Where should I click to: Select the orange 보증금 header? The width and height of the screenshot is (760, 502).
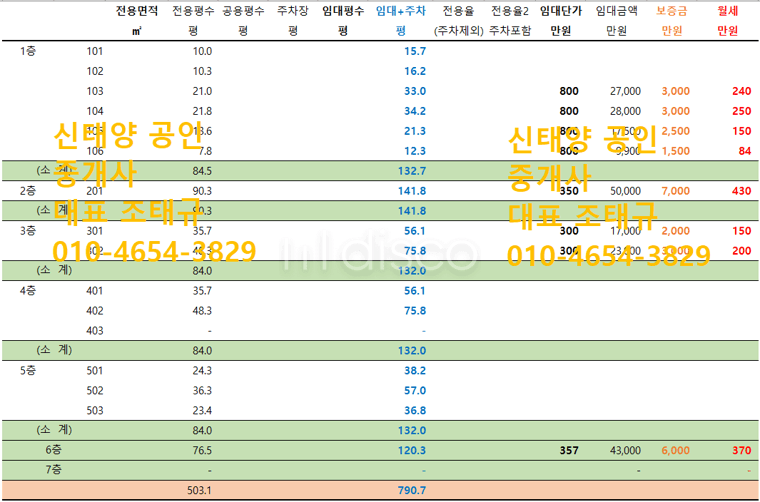tap(672, 11)
